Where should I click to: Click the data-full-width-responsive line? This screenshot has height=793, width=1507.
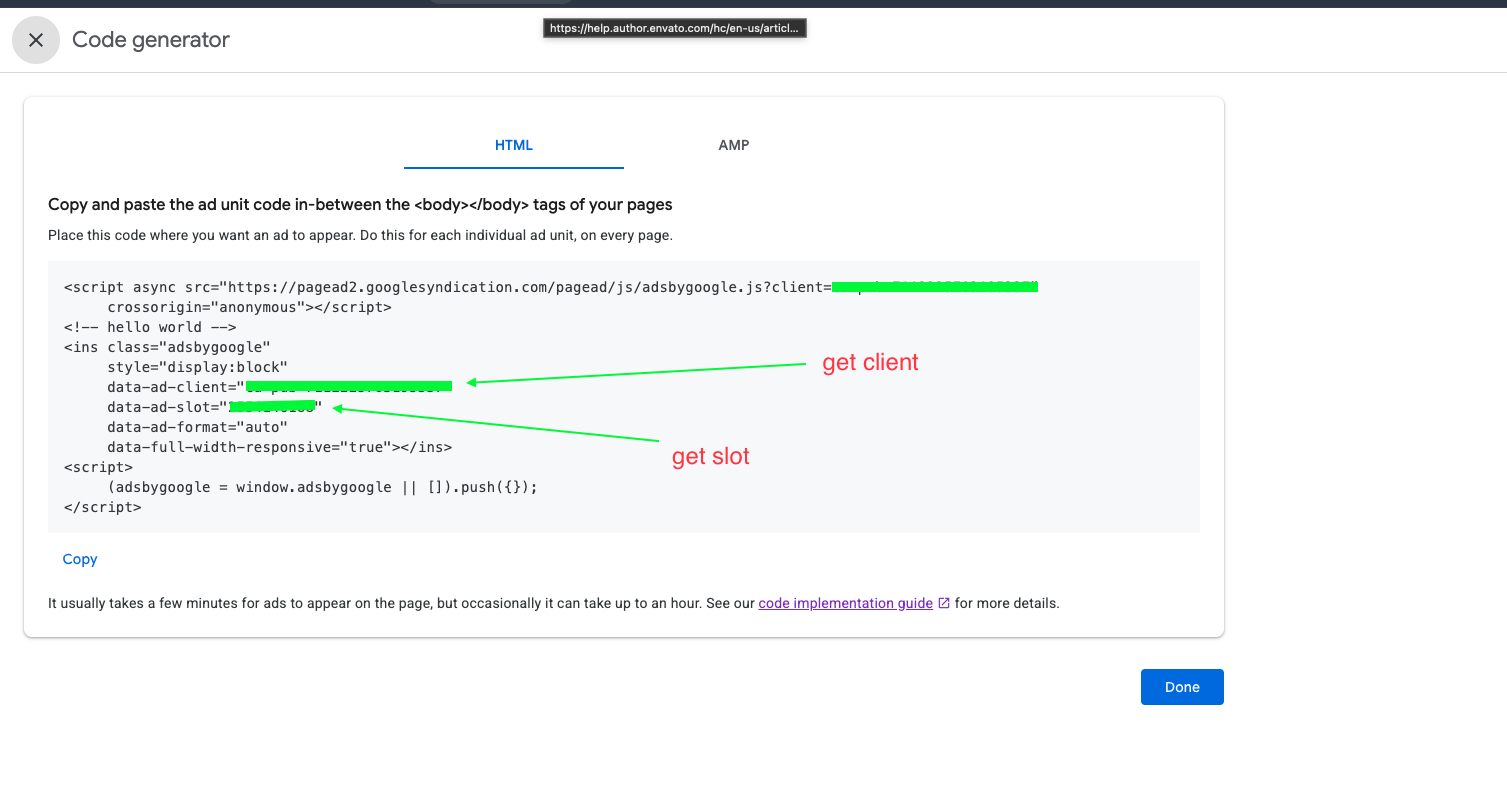coord(279,447)
